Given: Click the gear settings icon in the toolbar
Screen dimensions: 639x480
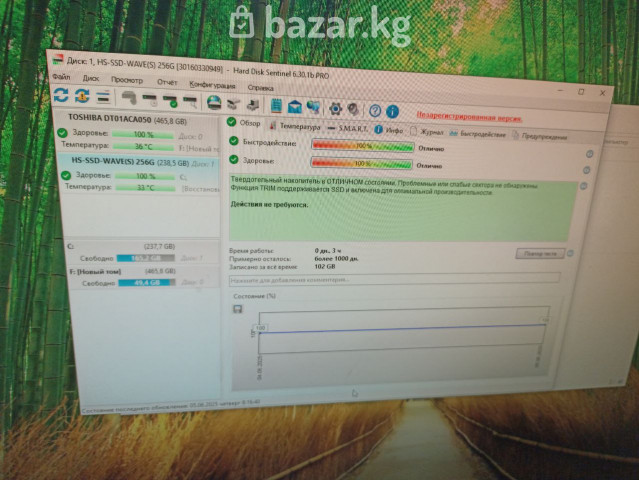Looking at the screenshot, I should point(335,108).
